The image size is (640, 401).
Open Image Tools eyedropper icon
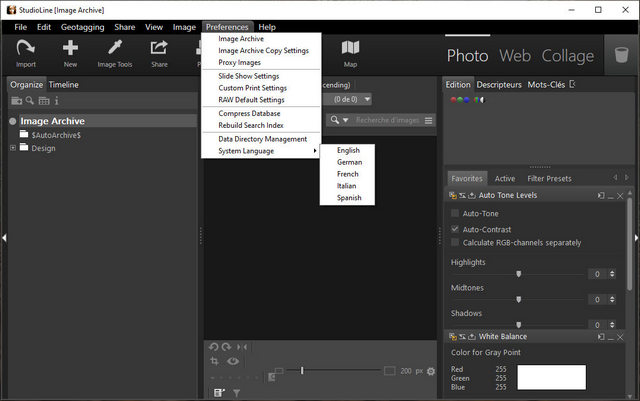coord(114,48)
